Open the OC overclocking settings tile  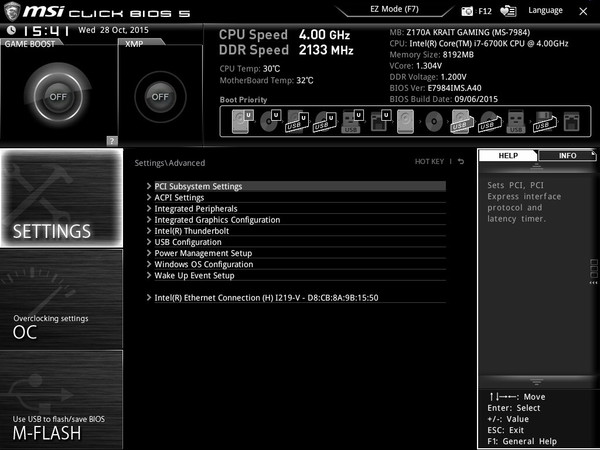point(62,299)
